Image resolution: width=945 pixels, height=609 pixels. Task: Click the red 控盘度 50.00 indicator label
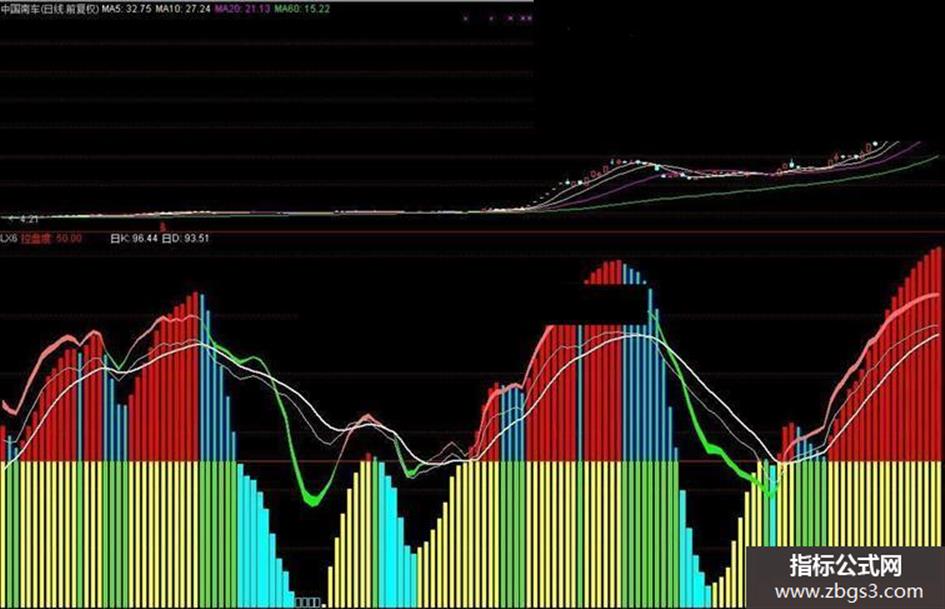pos(51,238)
